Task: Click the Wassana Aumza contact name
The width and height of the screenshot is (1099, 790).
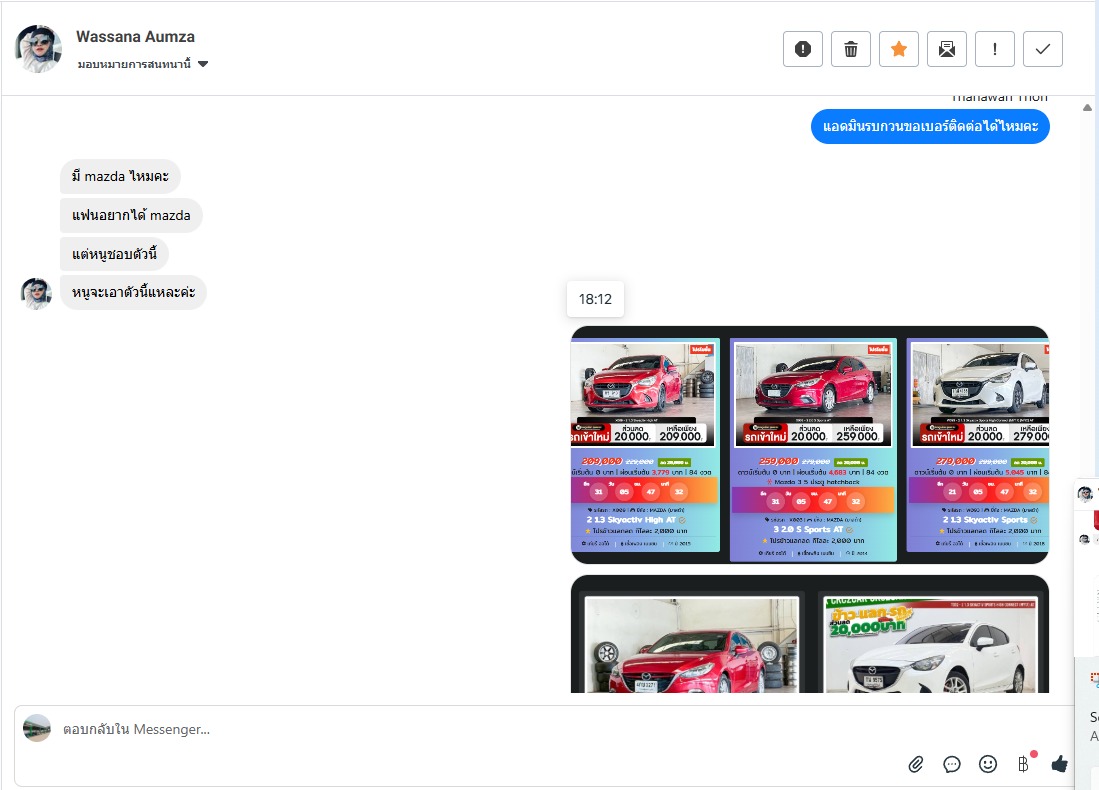Action: (135, 36)
